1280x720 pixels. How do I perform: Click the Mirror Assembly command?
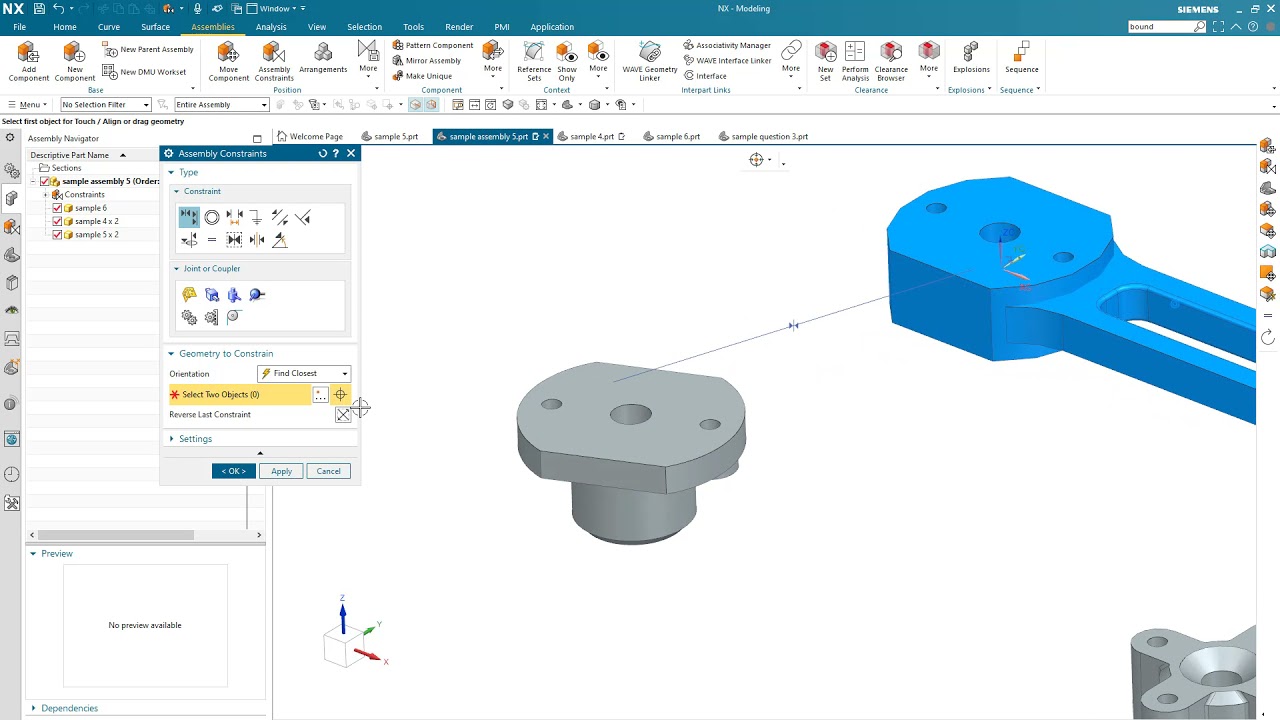click(427, 60)
